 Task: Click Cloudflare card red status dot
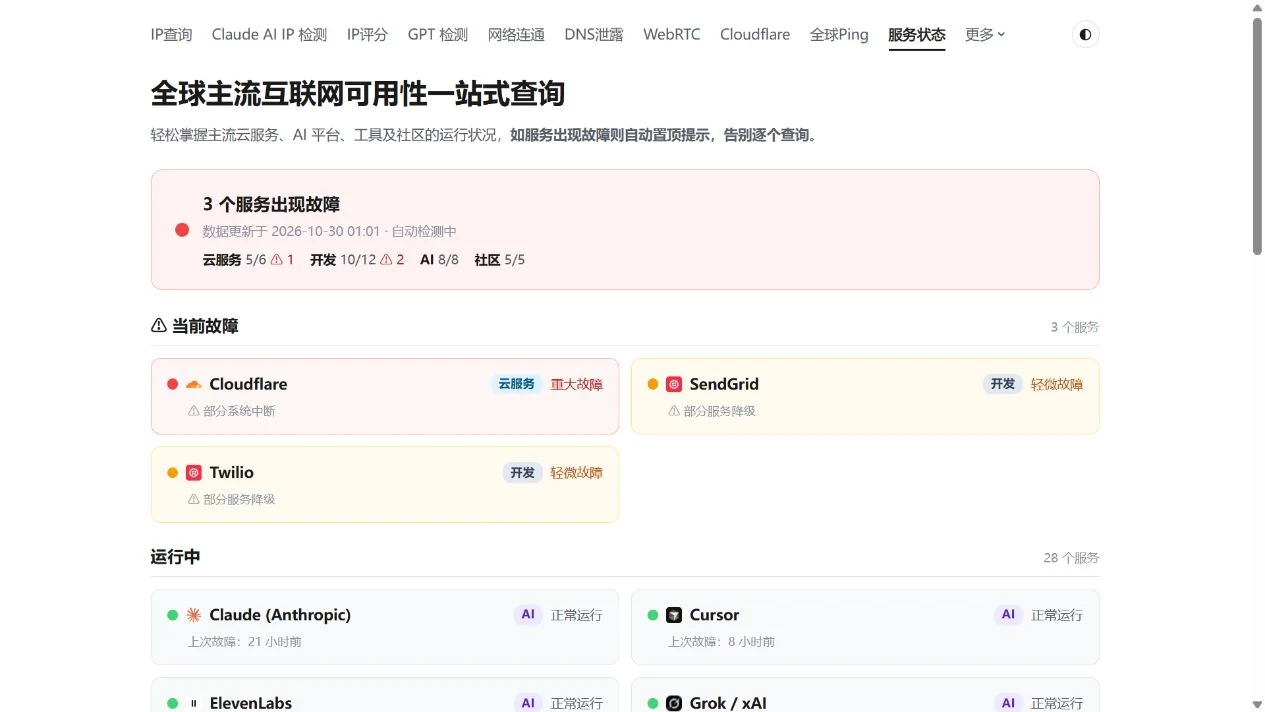pyautogui.click(x=173, y=384)
